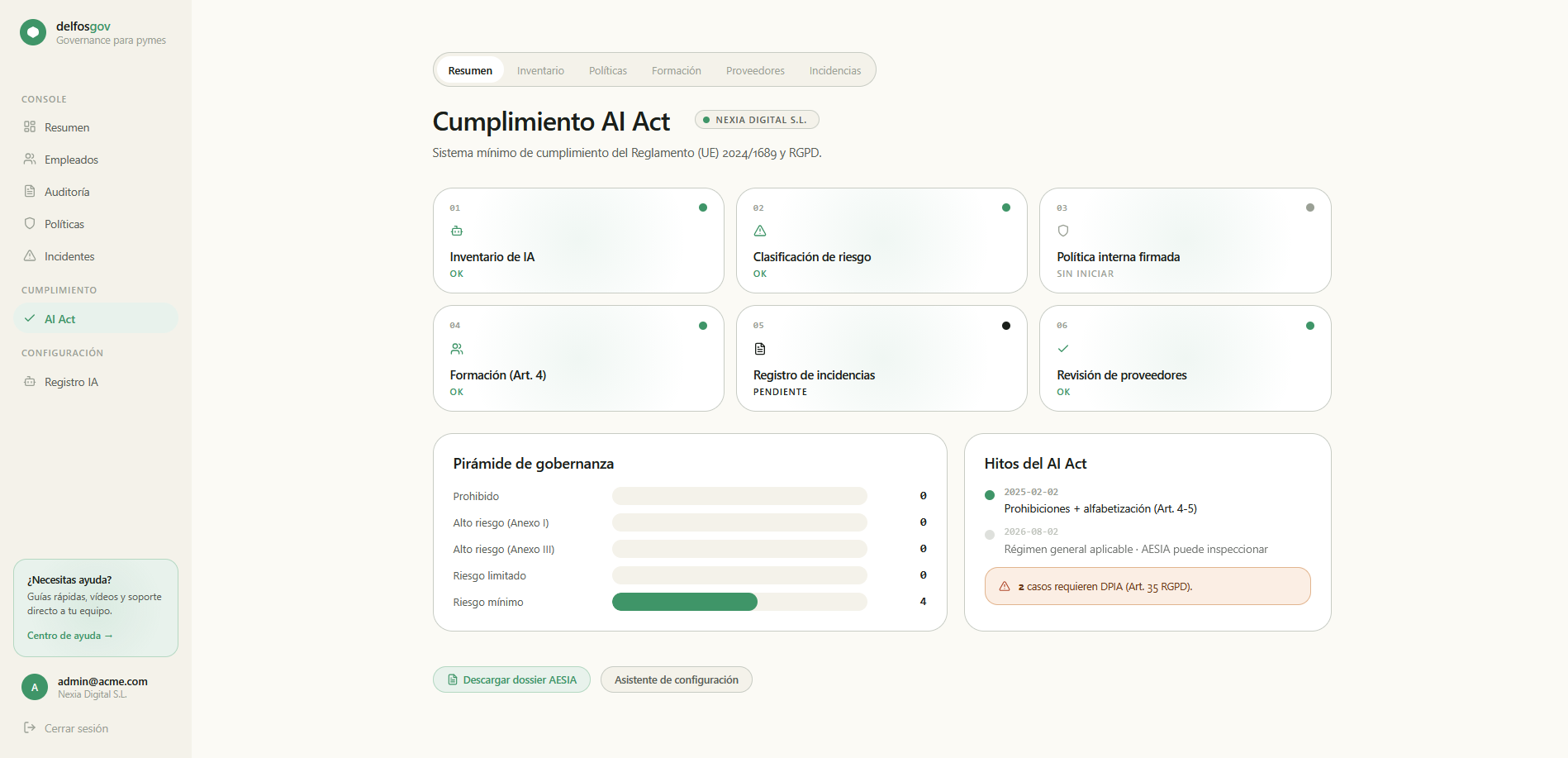
Task: Click the Alto riesgo (Anexo I) label
Action: tap(501, 522)
